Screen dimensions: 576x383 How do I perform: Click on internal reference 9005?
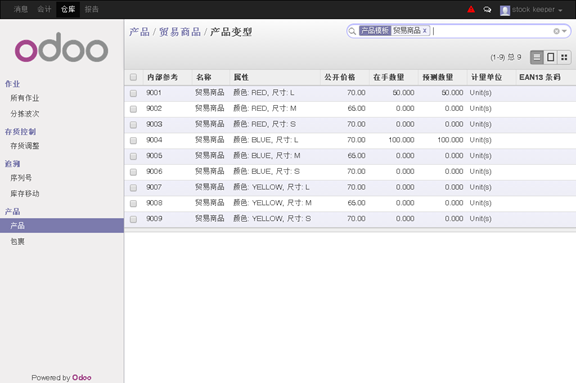[154, 156]
